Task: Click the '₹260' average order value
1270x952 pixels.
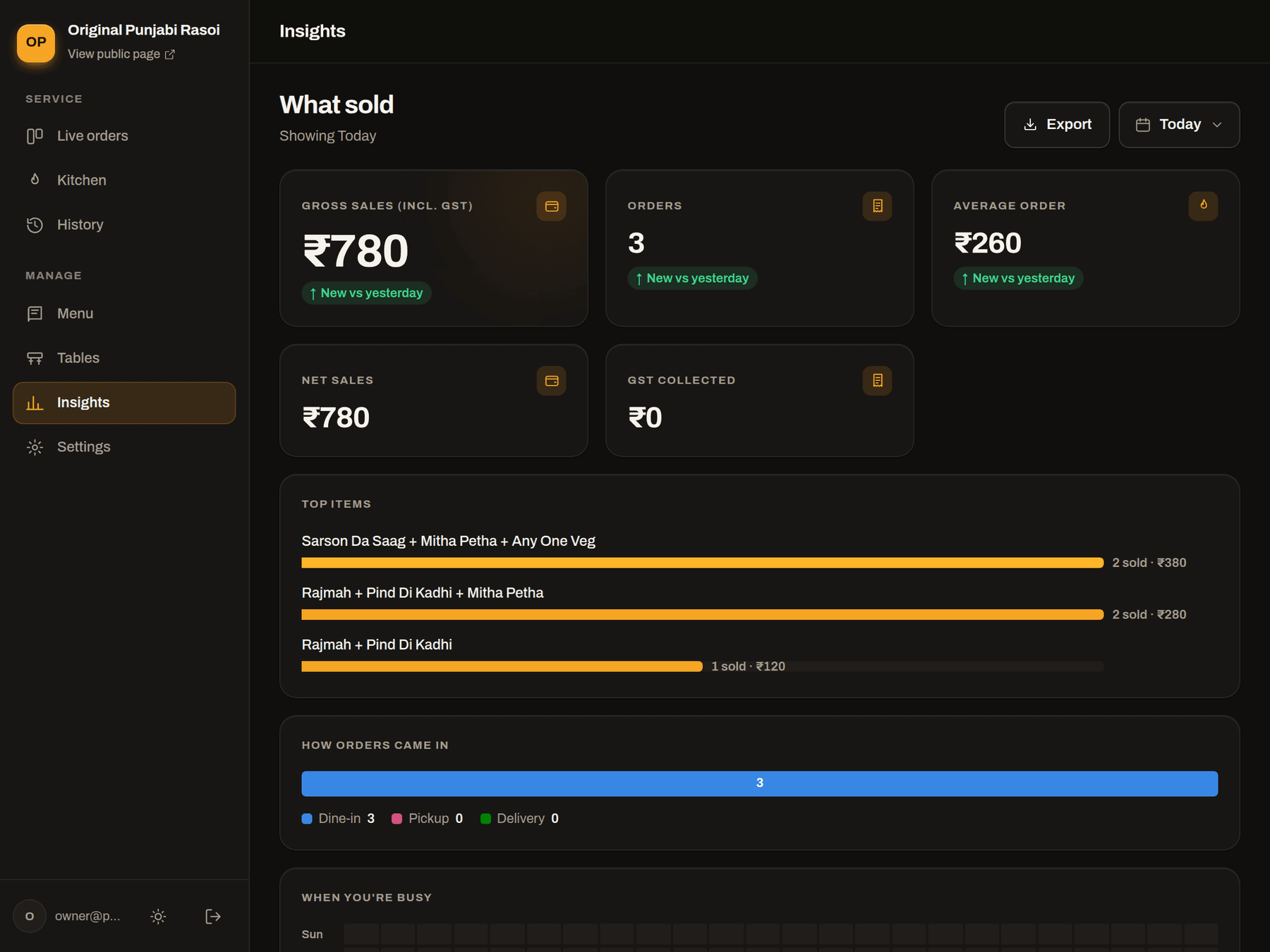Action: tap(988, 243)
